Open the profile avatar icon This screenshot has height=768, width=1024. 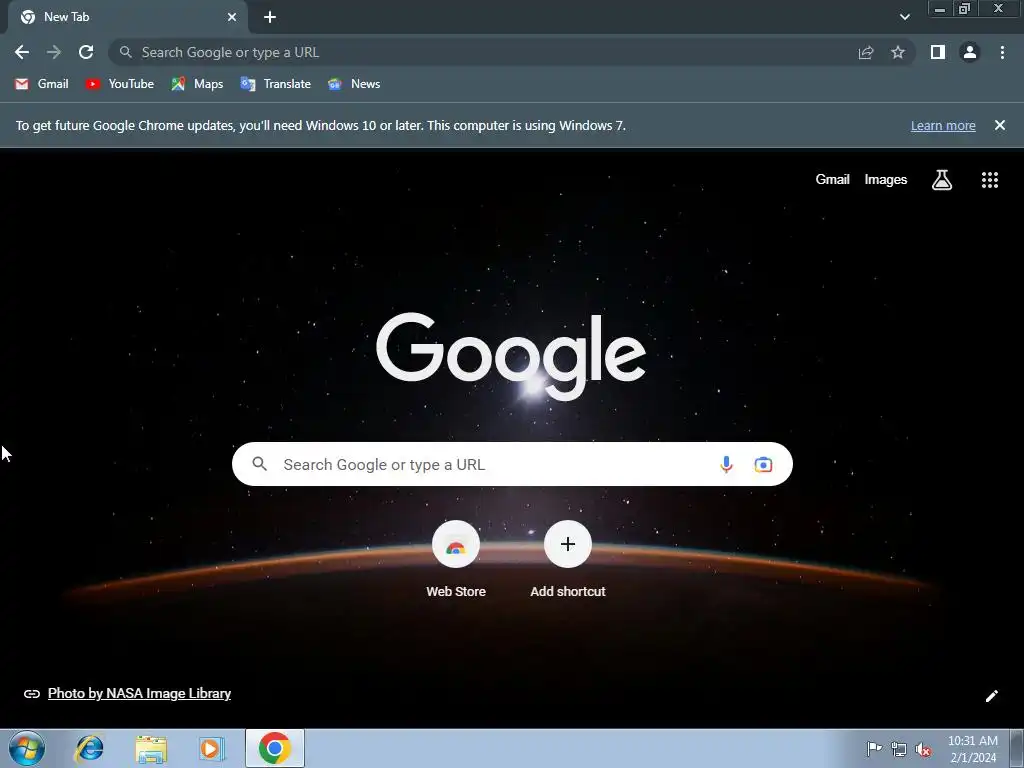coord(970,52)
